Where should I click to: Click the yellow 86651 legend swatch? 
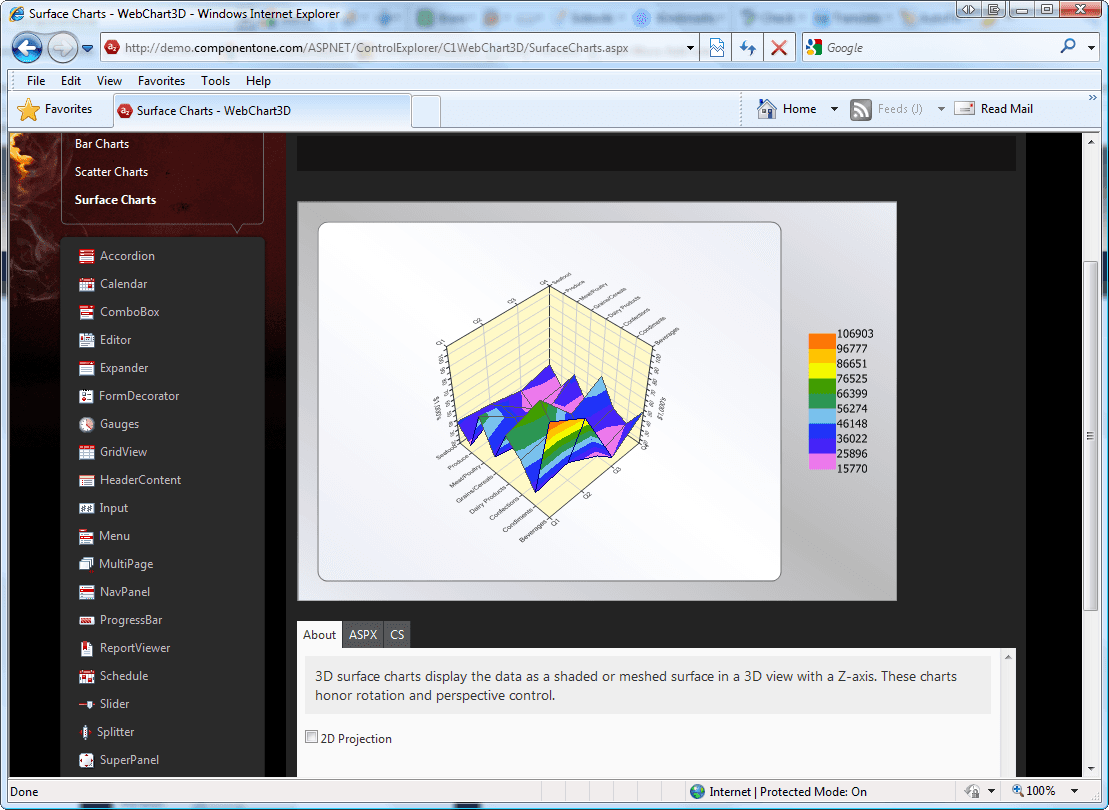pyautogui.click(x=822, y=371)
